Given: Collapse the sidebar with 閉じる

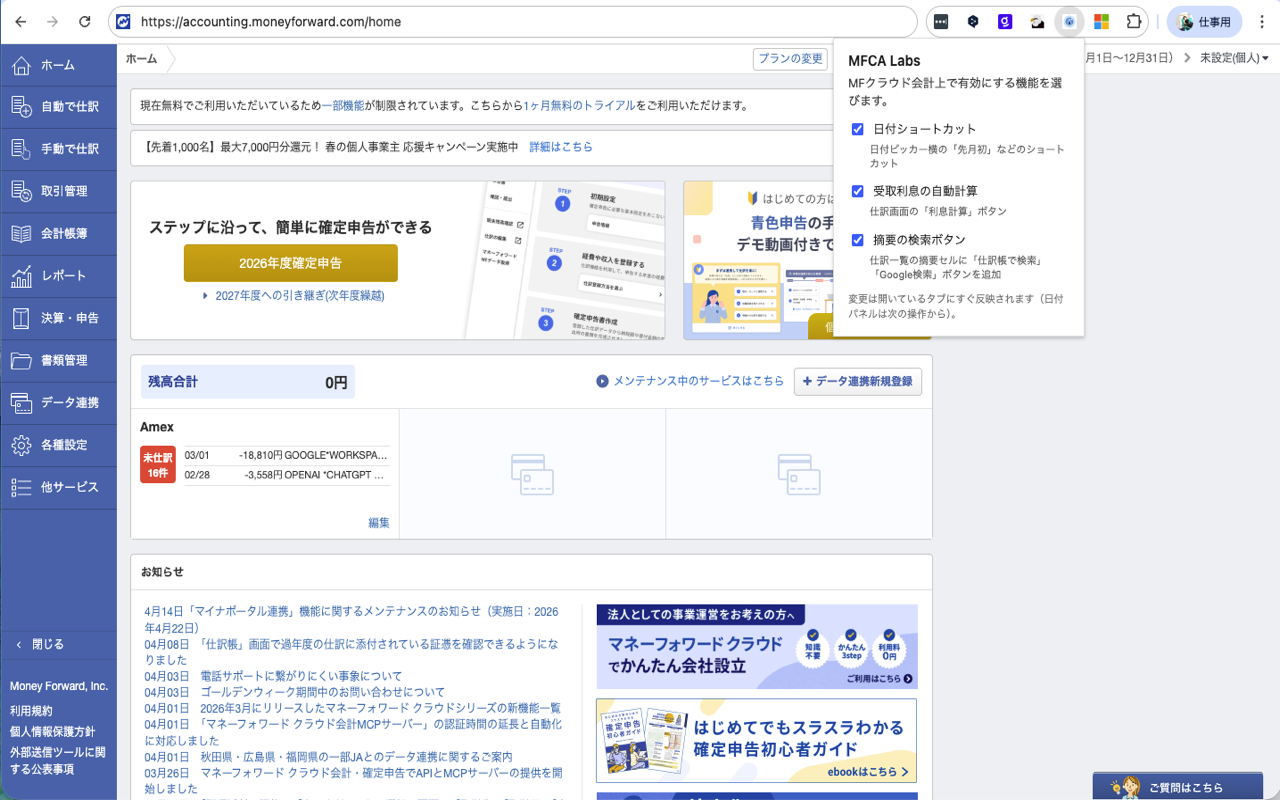Looking at the screenshot, I should coord(40,644).
